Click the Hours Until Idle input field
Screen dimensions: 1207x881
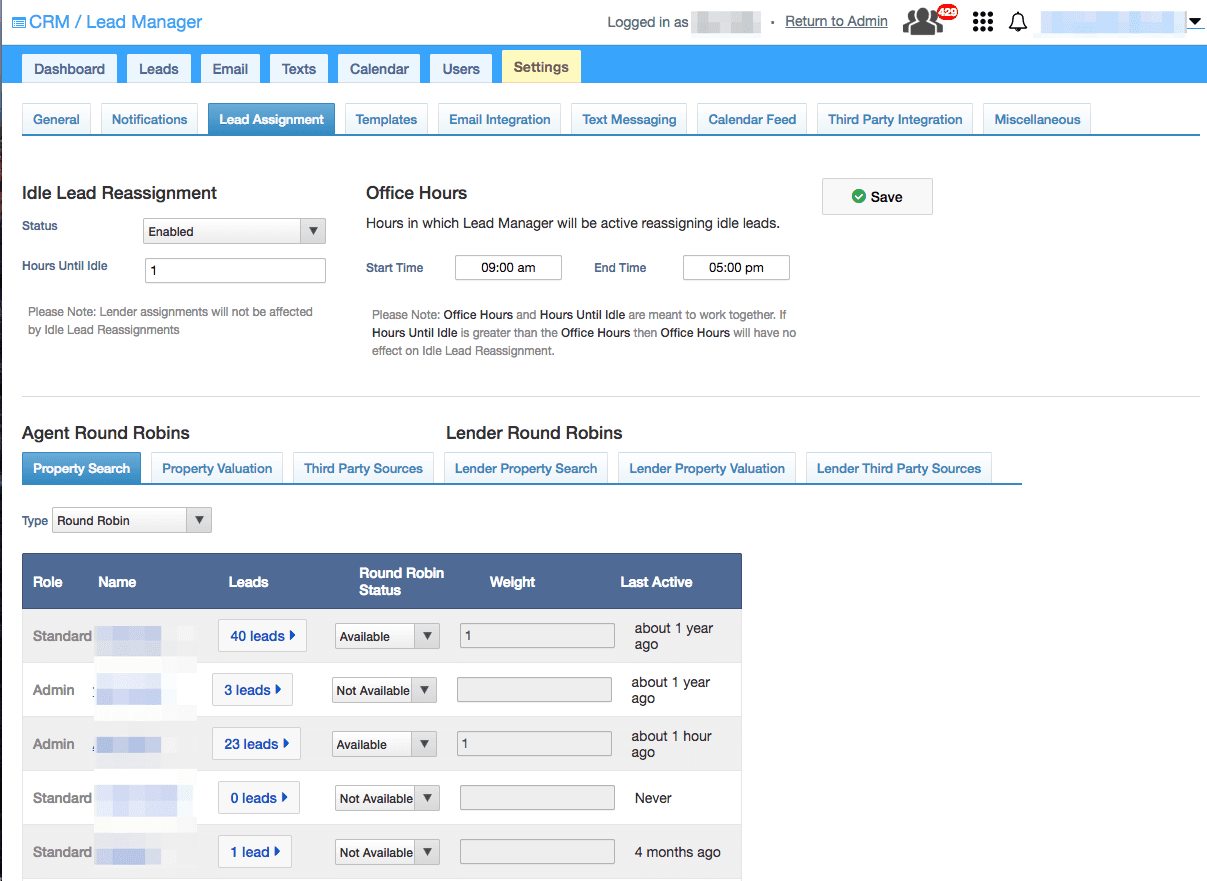pos(234,270)
